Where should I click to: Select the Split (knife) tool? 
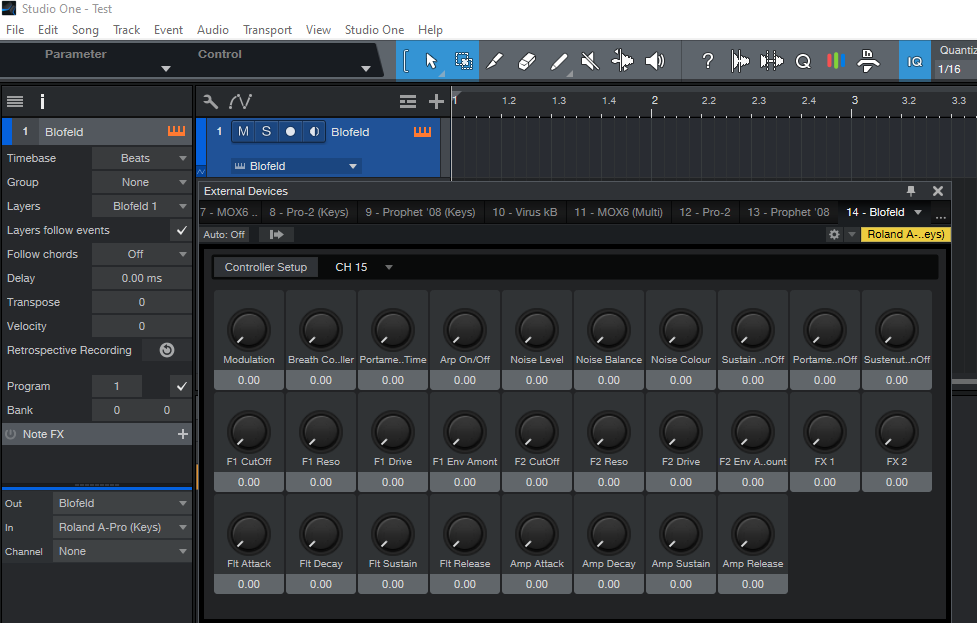click(494, 61)
